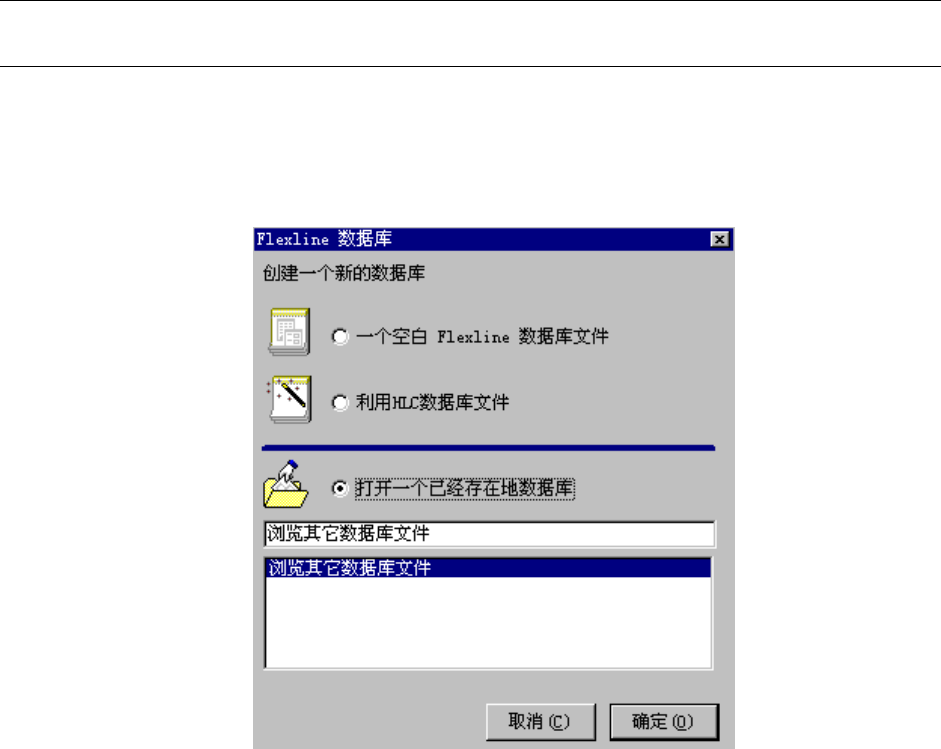Click the empty white area of the database list
This screenshot has height=749, width=941.
pos(488,622)
